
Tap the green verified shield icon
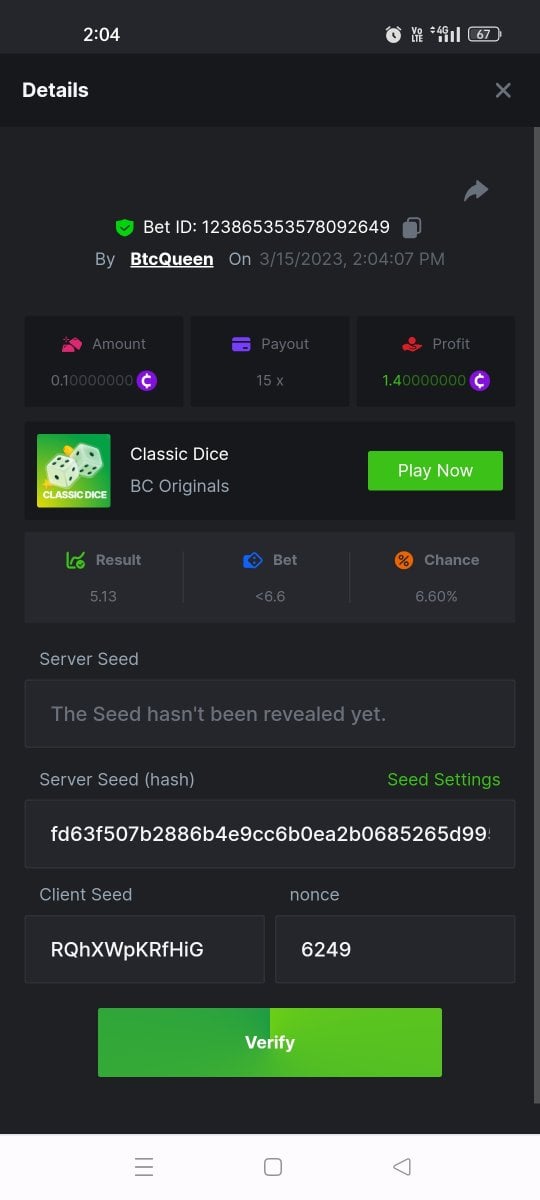(x=125, y=228)
